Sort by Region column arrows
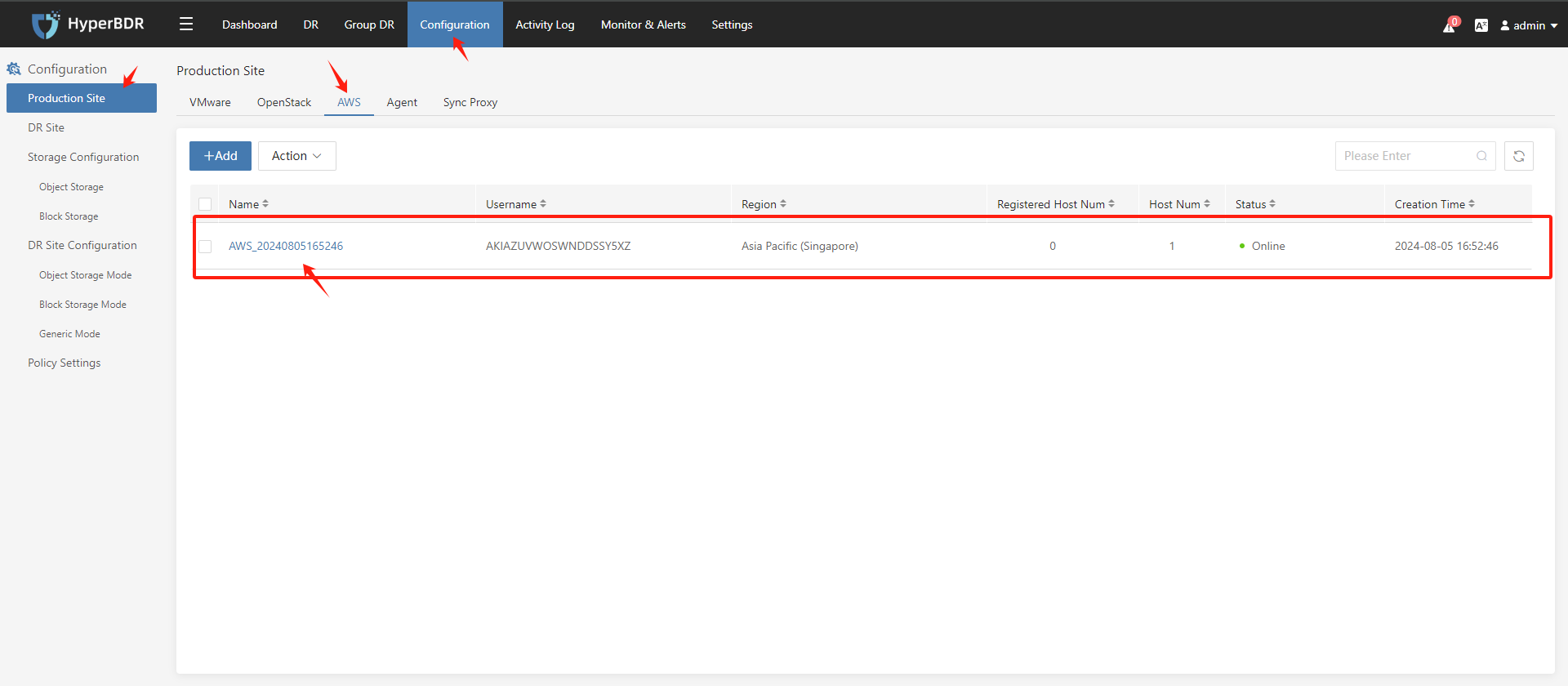Screen dimensions: 1568x686 point(783,204)
